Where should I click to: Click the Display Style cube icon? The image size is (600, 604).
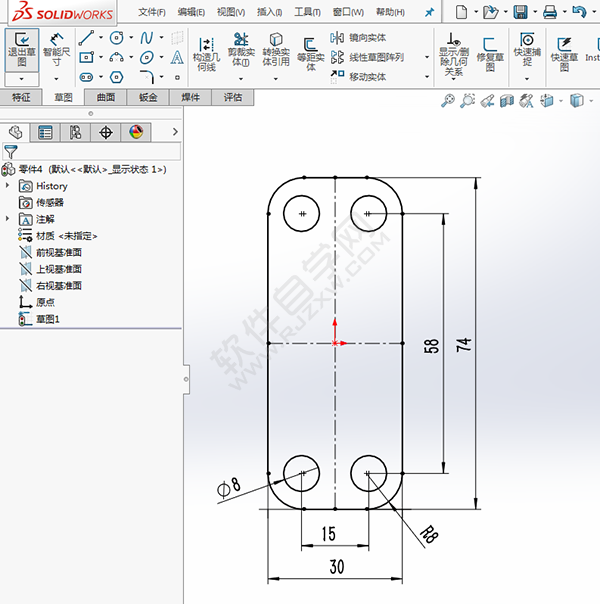(577, 101)
